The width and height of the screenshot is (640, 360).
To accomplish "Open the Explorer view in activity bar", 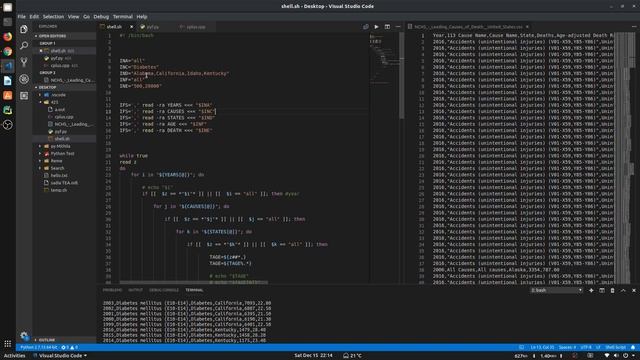I will click(24, 29).
